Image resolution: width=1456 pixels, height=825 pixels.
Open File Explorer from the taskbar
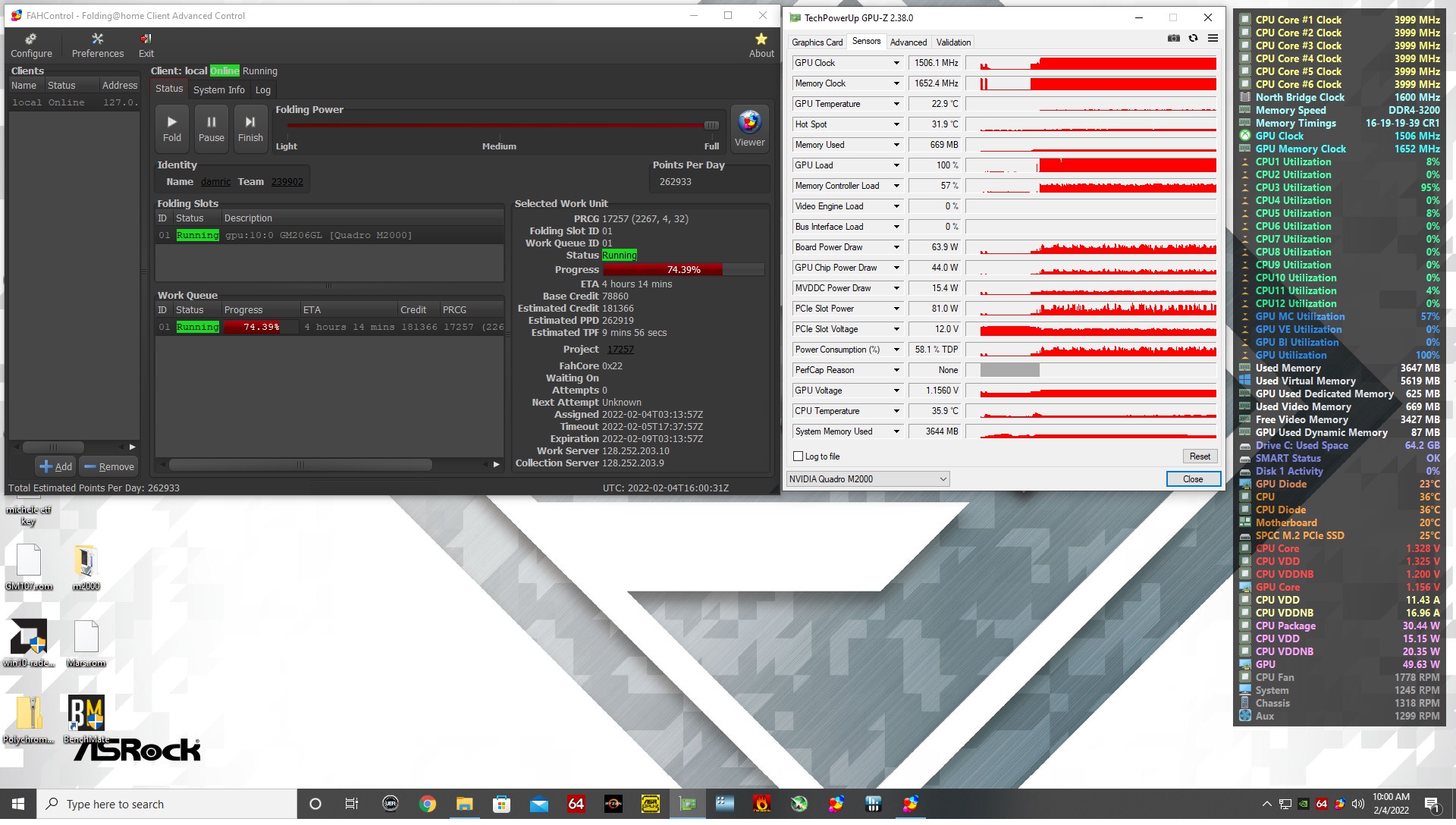465,804
